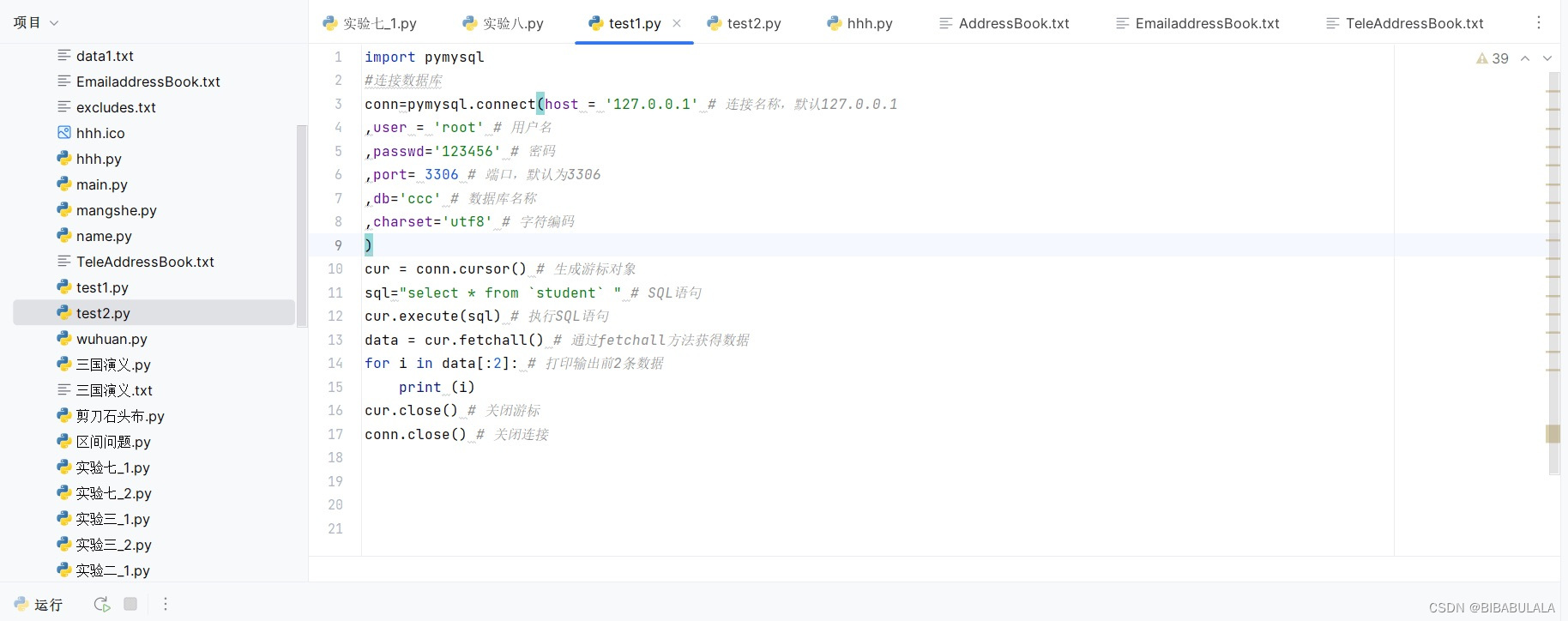Click the passwd='123456' argument

click(437, 151)
